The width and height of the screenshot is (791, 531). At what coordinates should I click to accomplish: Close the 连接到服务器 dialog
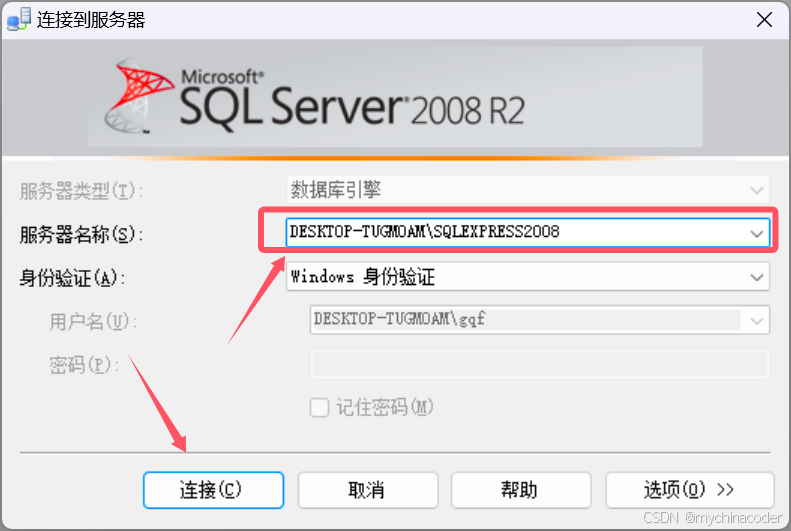click(764, 20)
